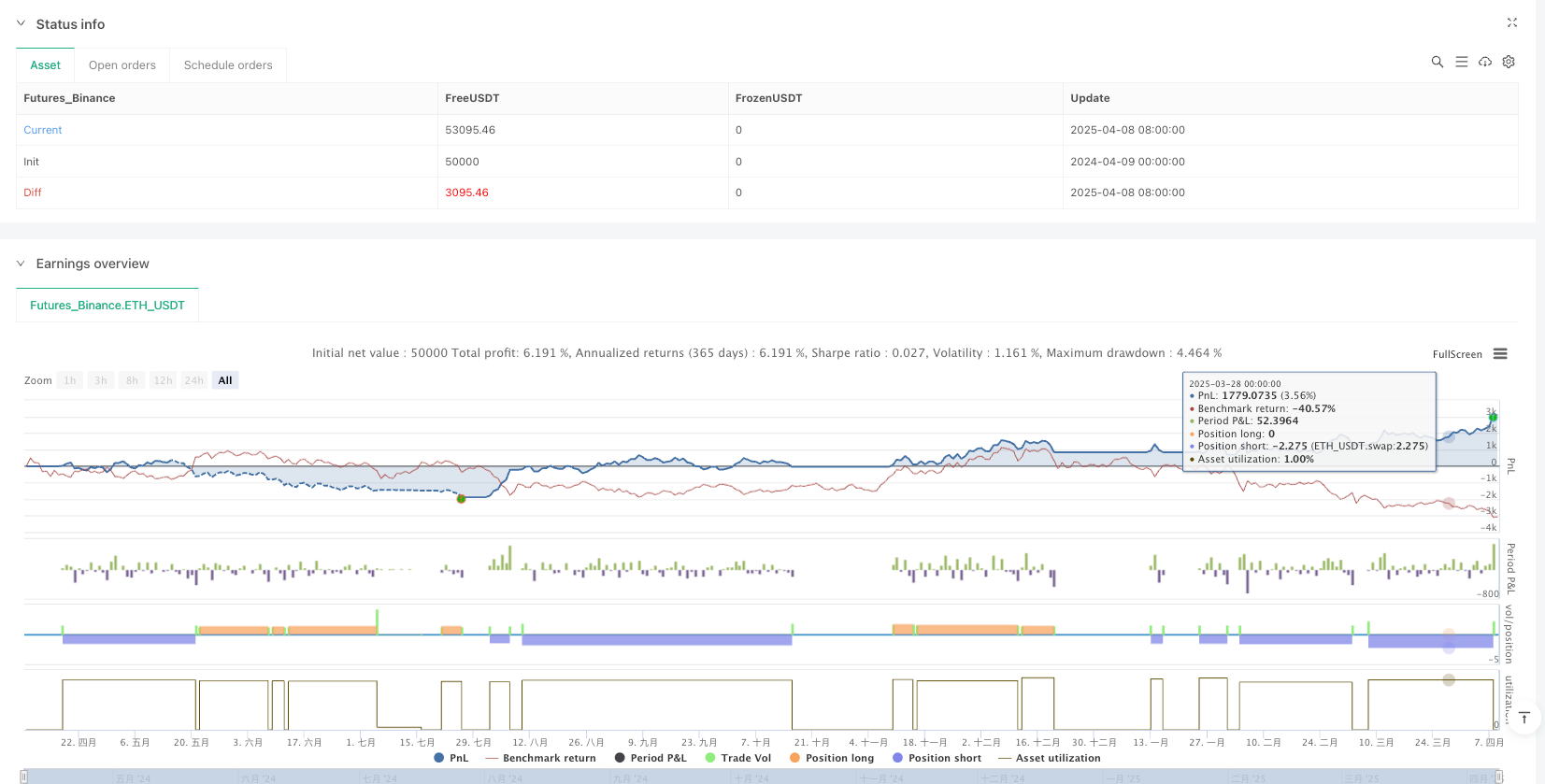Image resolution: width=1545 pixels, height=784 pixels.
Task: Open the chart hamburger context menu
Action: [1500, 354]
